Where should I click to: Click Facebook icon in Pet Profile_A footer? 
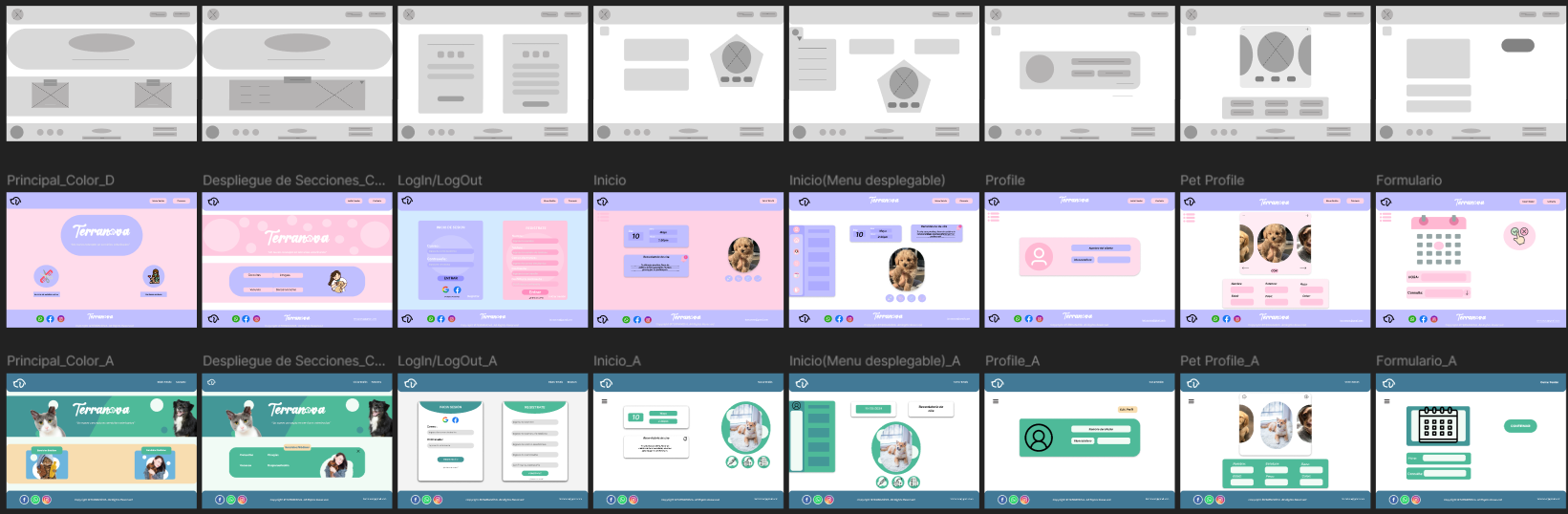[x=1198, y=500]
